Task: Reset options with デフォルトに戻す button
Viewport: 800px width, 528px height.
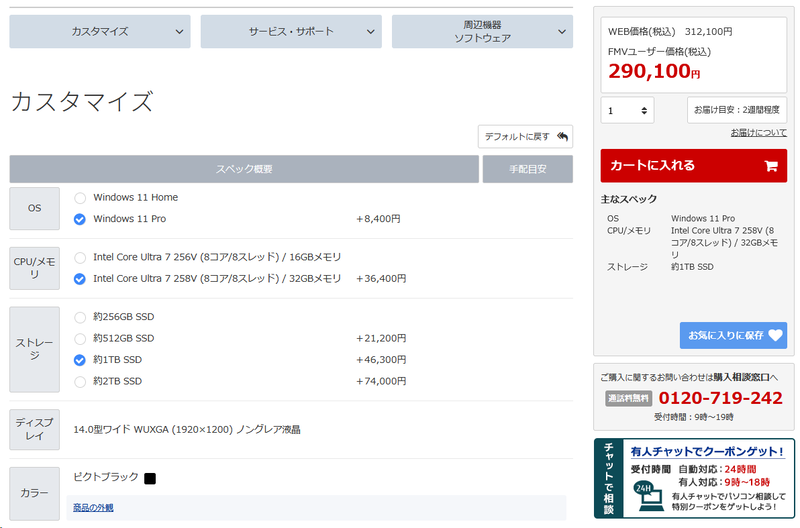Action: click(x=525, y=137)
